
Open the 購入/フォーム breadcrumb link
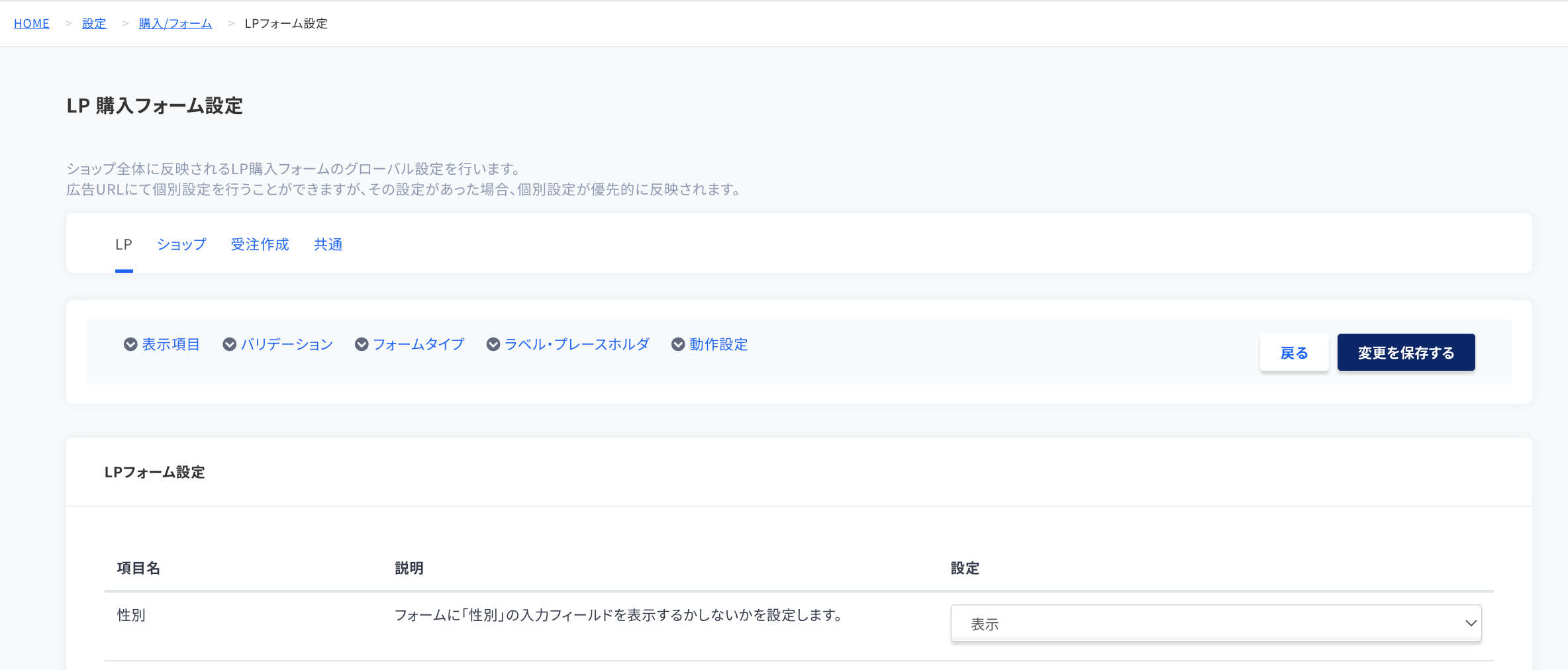(x=175, y=23)
